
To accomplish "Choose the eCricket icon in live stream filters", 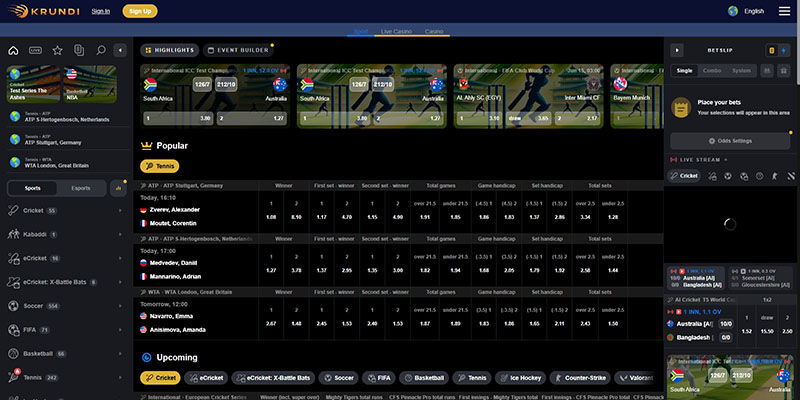I will [713, 176].
